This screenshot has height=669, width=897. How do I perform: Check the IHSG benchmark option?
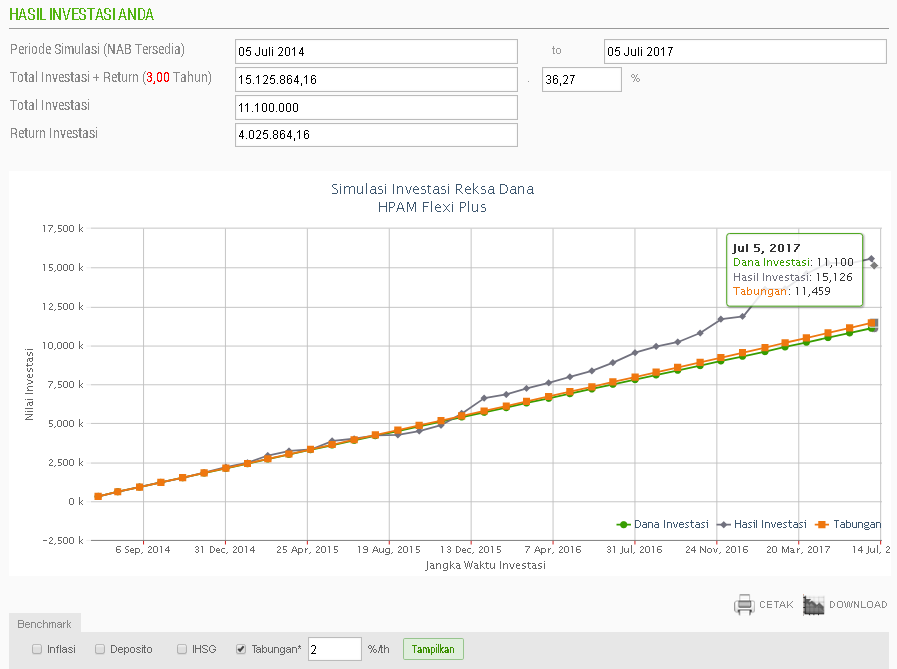[182, 649]
